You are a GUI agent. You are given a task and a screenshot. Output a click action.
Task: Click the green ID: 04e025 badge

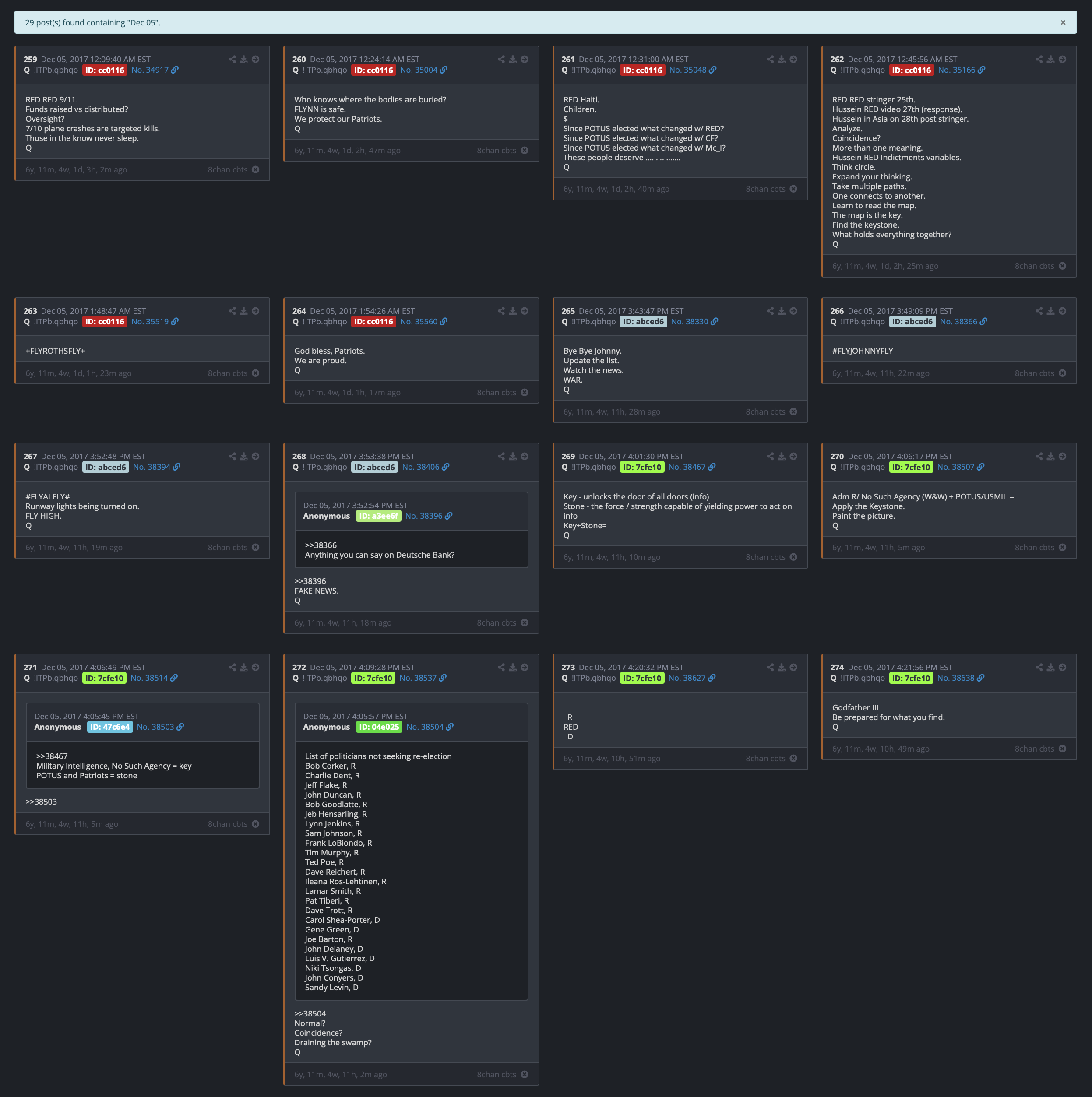click(x=379, y=727)
